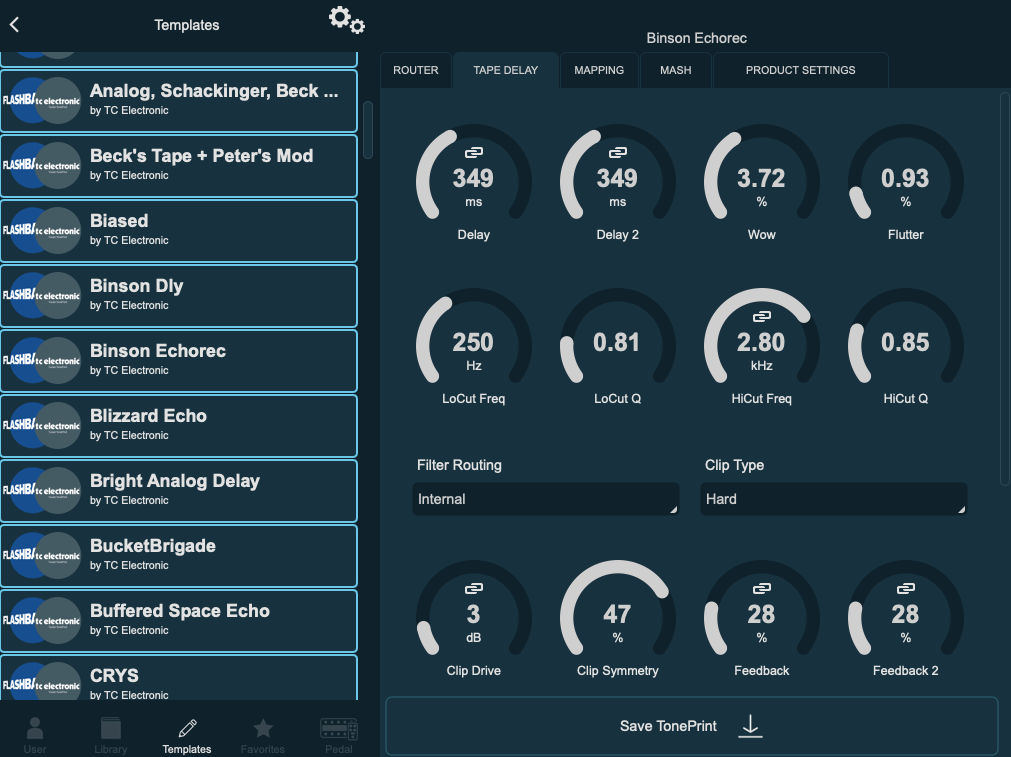
Task: Click the Binson Echorec title text
Action: click(696, 38)
